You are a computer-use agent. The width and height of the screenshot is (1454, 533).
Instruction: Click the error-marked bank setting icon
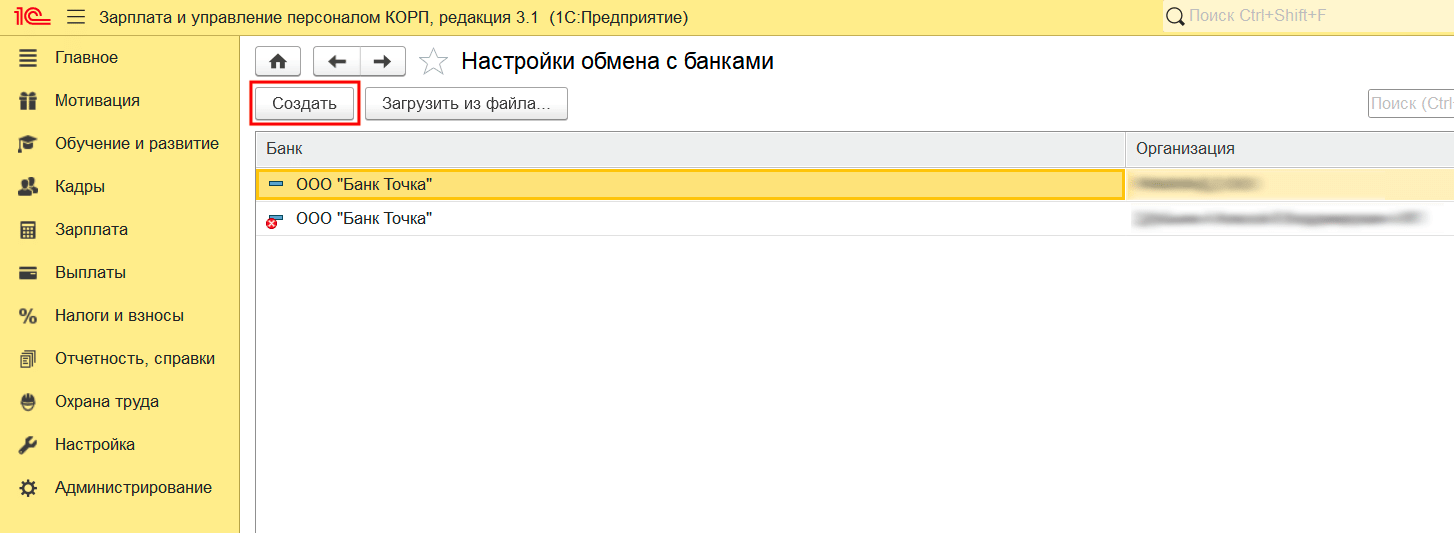click(x=272, y=220)
